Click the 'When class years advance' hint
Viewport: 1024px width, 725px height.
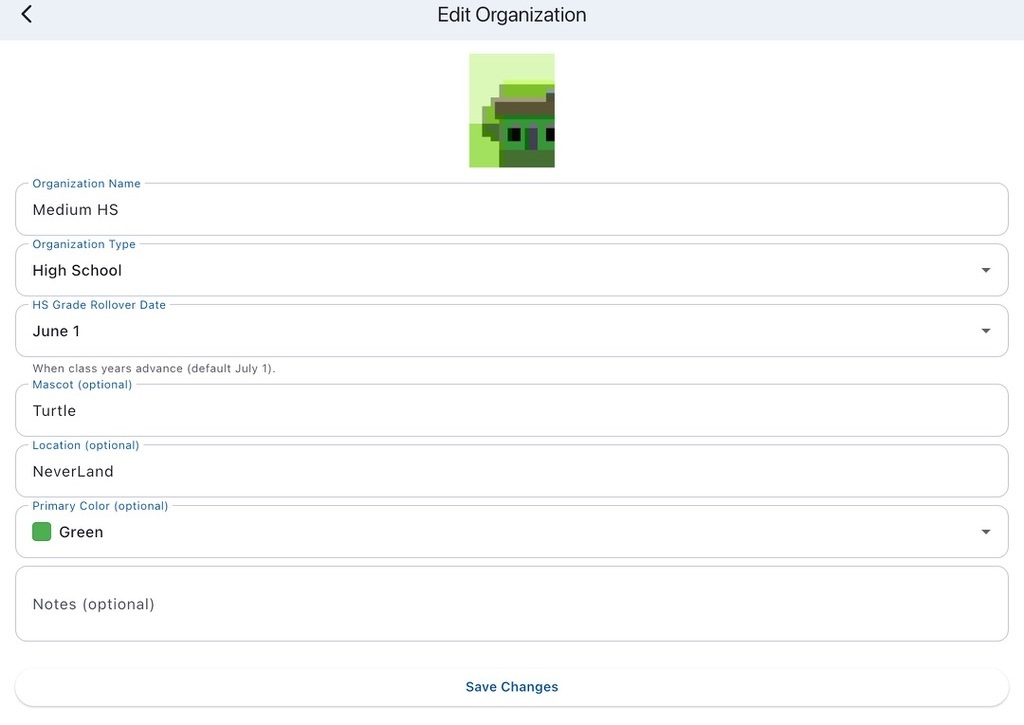(x=154, y=368)
